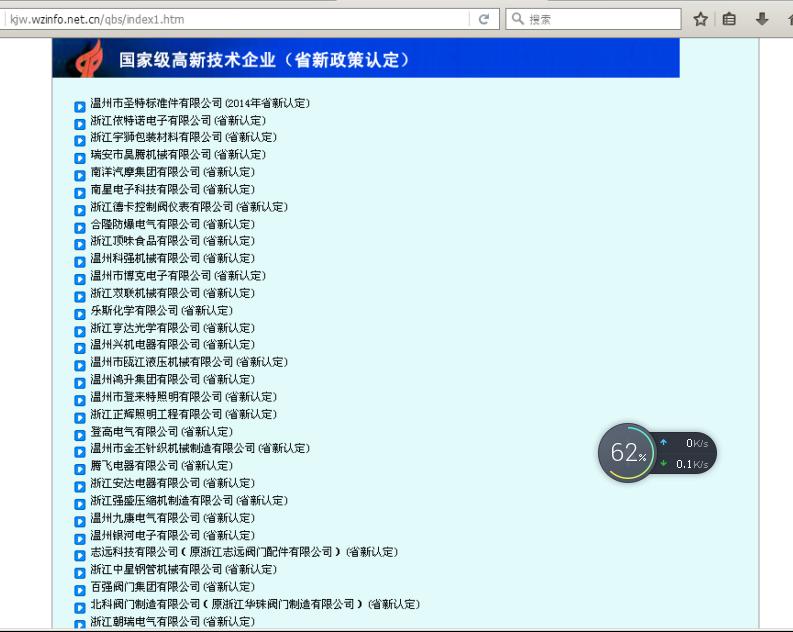Image resolution: width=793 pixels, height=632 pixels.
Task: Open link 浙江亨达光学有限公司
Action: (172, 328)
